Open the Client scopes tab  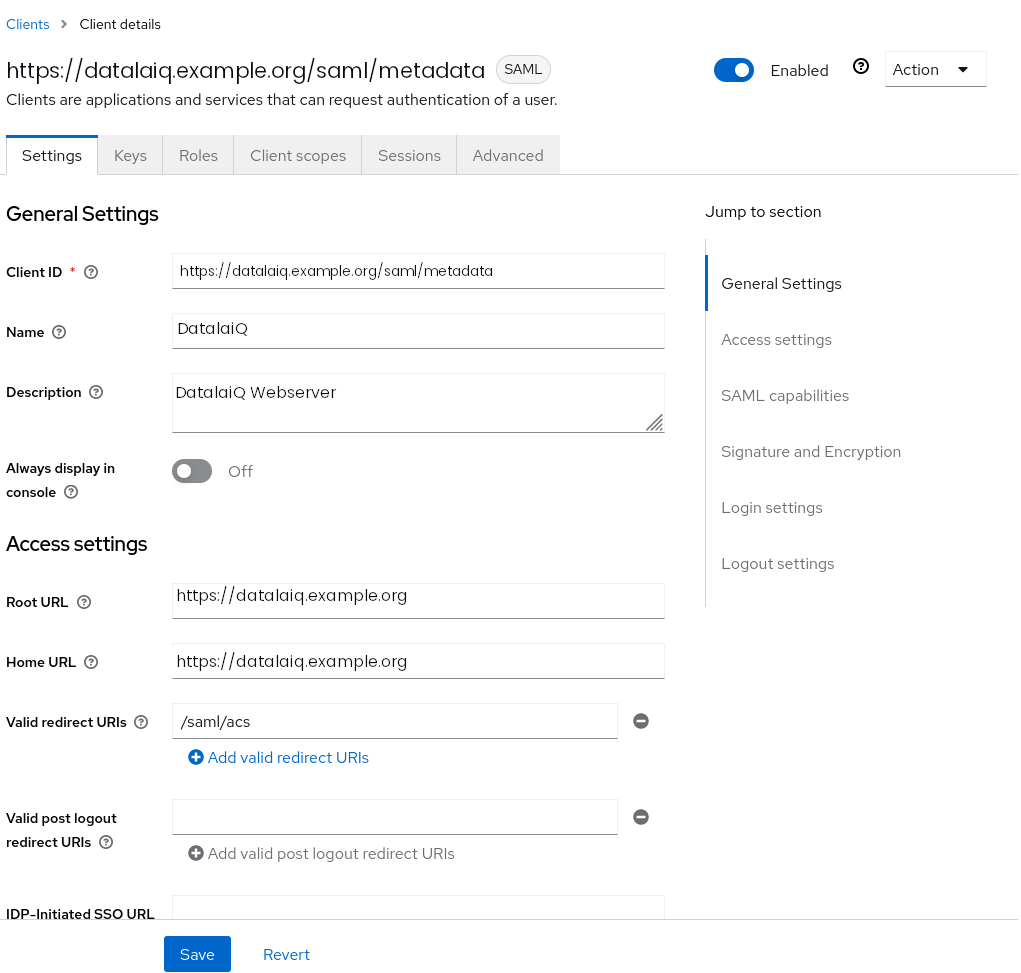pos(298,156)
